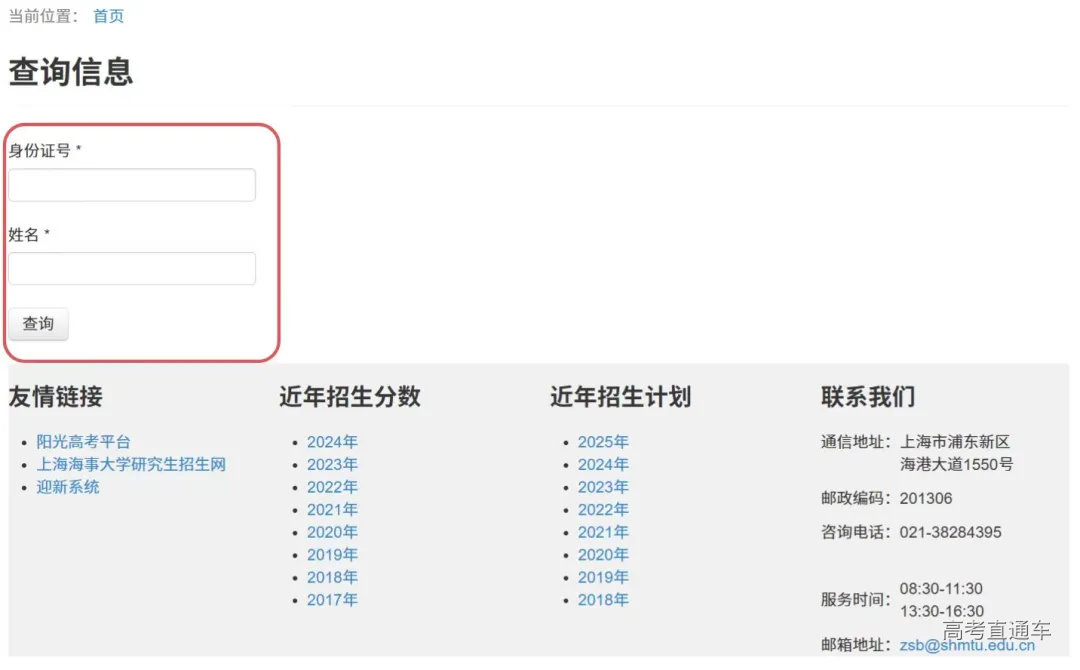View the 2022年 enrollment plan
Image resolution: width=1080 pixels, height=670 pixels.
pyautogui.click(x=603, y=509)
